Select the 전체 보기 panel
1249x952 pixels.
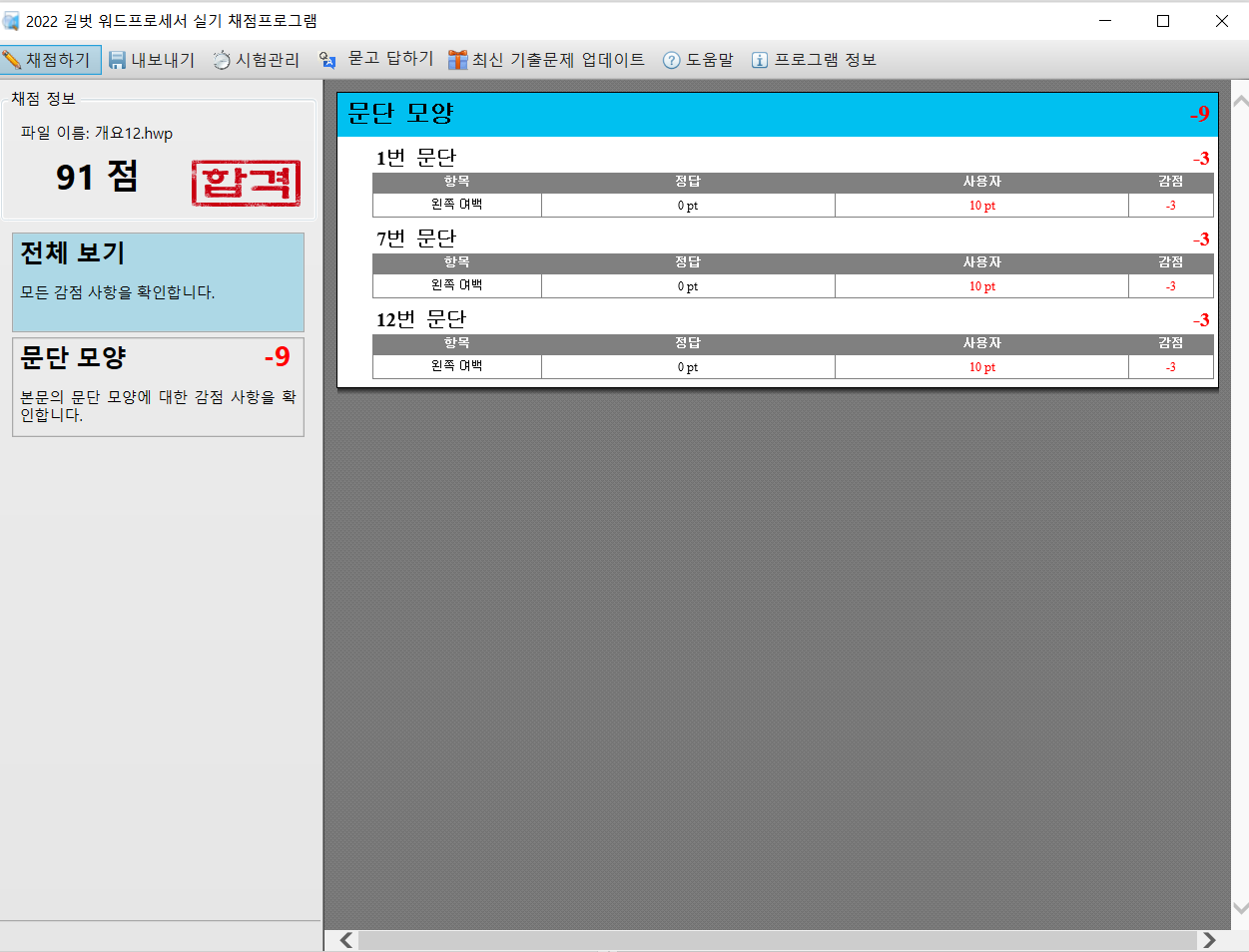pos(158,281)
